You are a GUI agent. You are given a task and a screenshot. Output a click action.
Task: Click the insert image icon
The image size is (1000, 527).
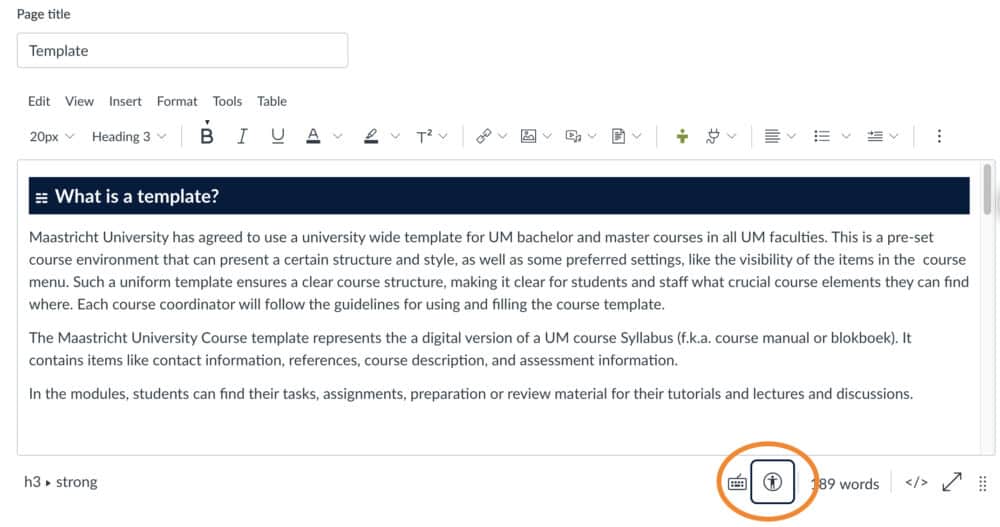click(528, 136)
